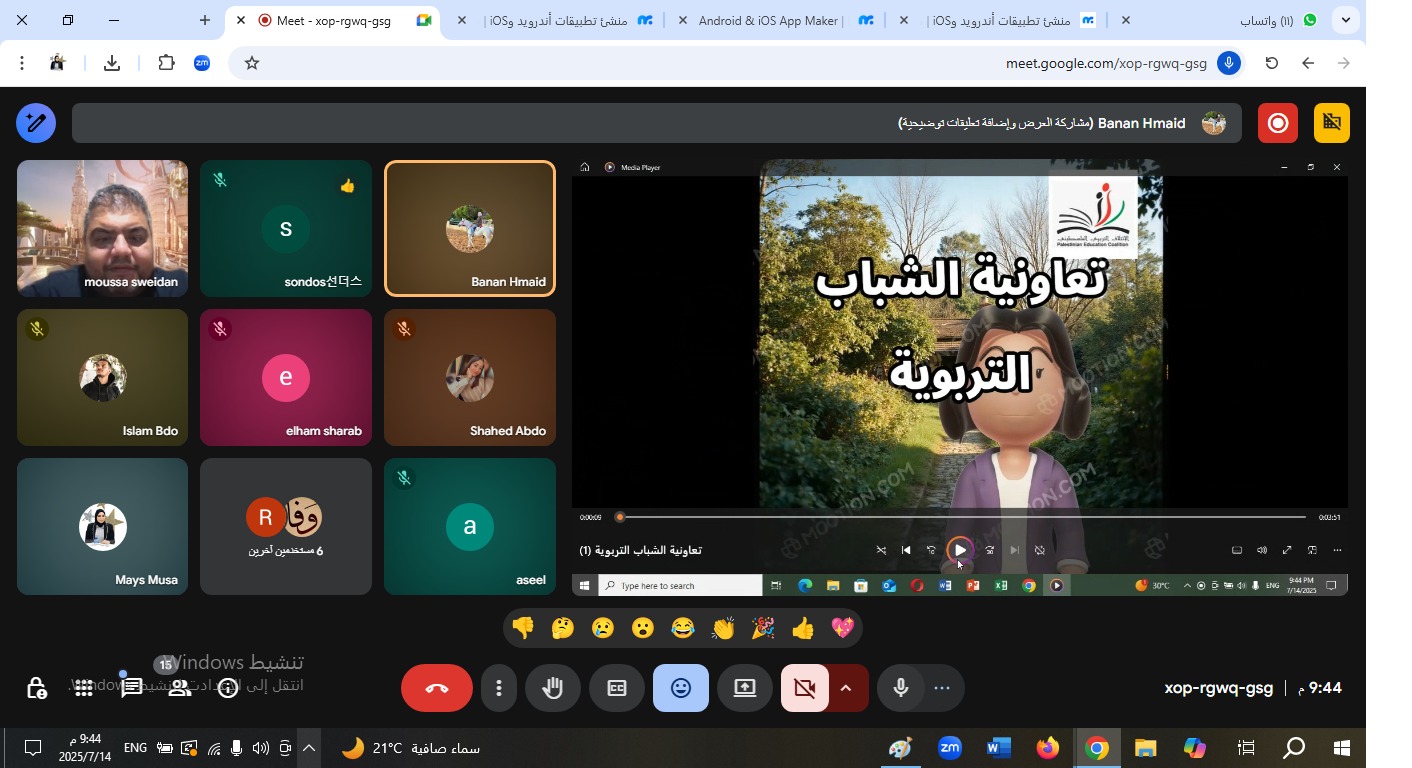Click volume icon in shared Media Player
1412x768 pixels.
tap(1262, 550)
